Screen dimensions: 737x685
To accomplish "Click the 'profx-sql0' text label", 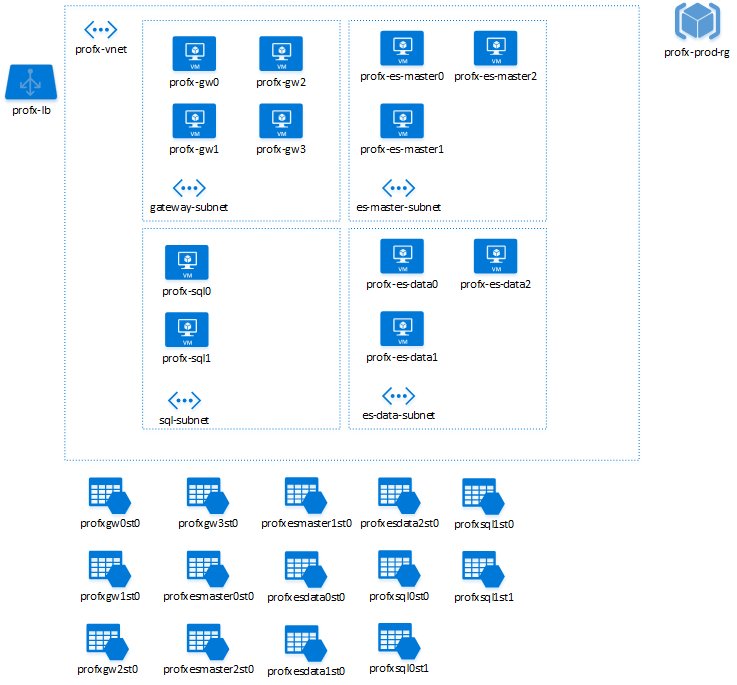I will click(187, 291).
